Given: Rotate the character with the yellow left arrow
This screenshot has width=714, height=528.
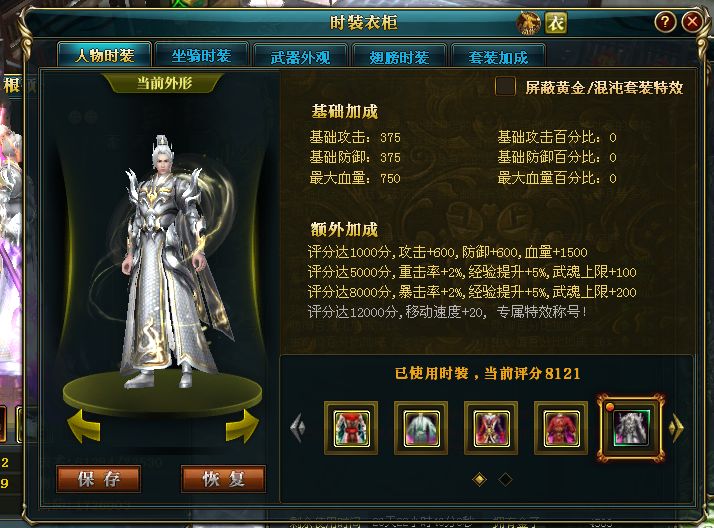Looking at the screenshot, I should pyautogui.click(x=84, y=426).
